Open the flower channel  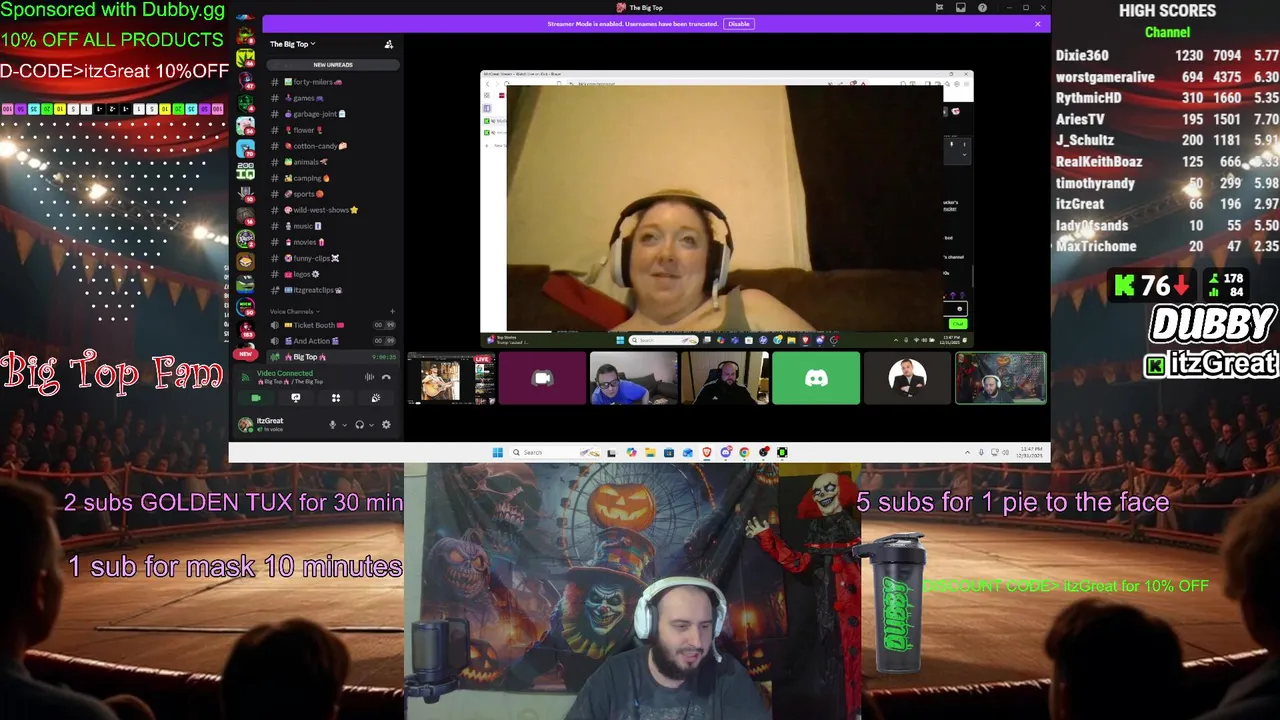tap(333, 130)
